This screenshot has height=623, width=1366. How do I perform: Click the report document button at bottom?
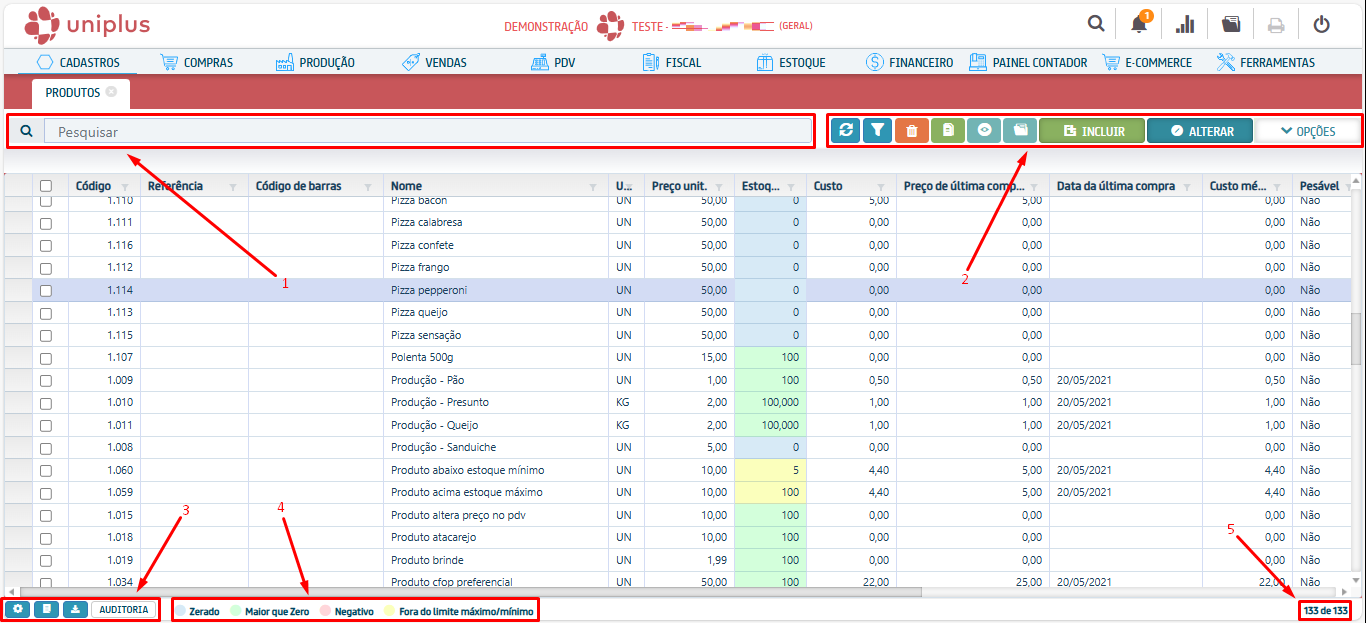tap(46, 609)
